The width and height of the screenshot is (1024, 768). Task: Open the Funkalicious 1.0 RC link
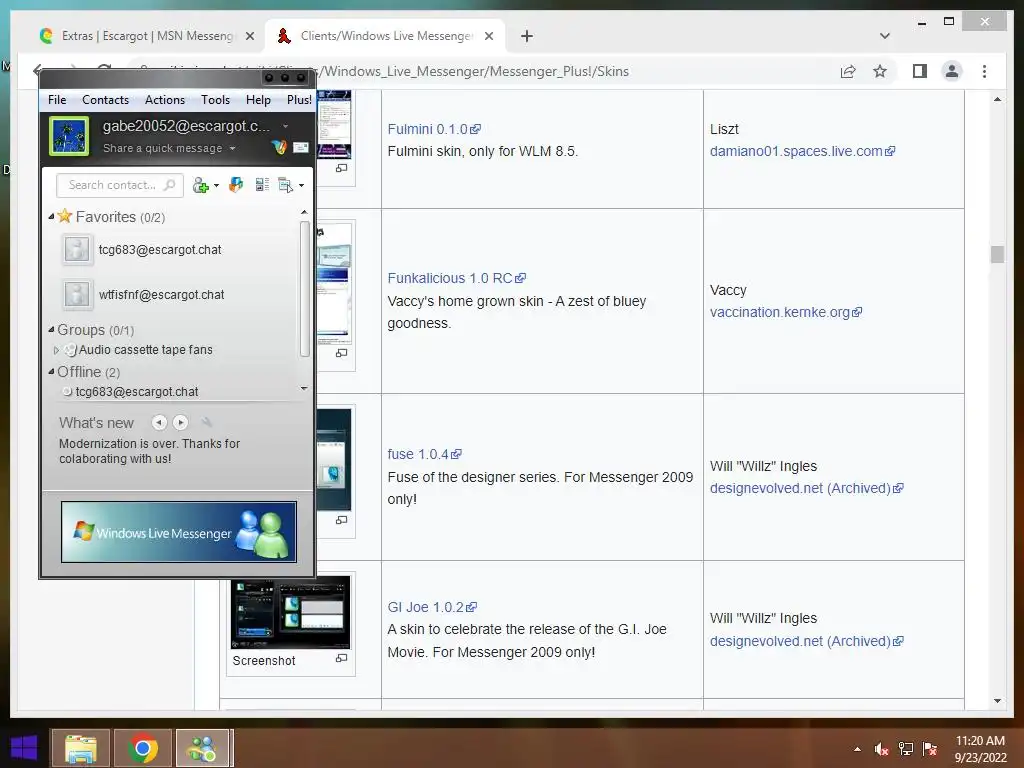coord(456,278)
